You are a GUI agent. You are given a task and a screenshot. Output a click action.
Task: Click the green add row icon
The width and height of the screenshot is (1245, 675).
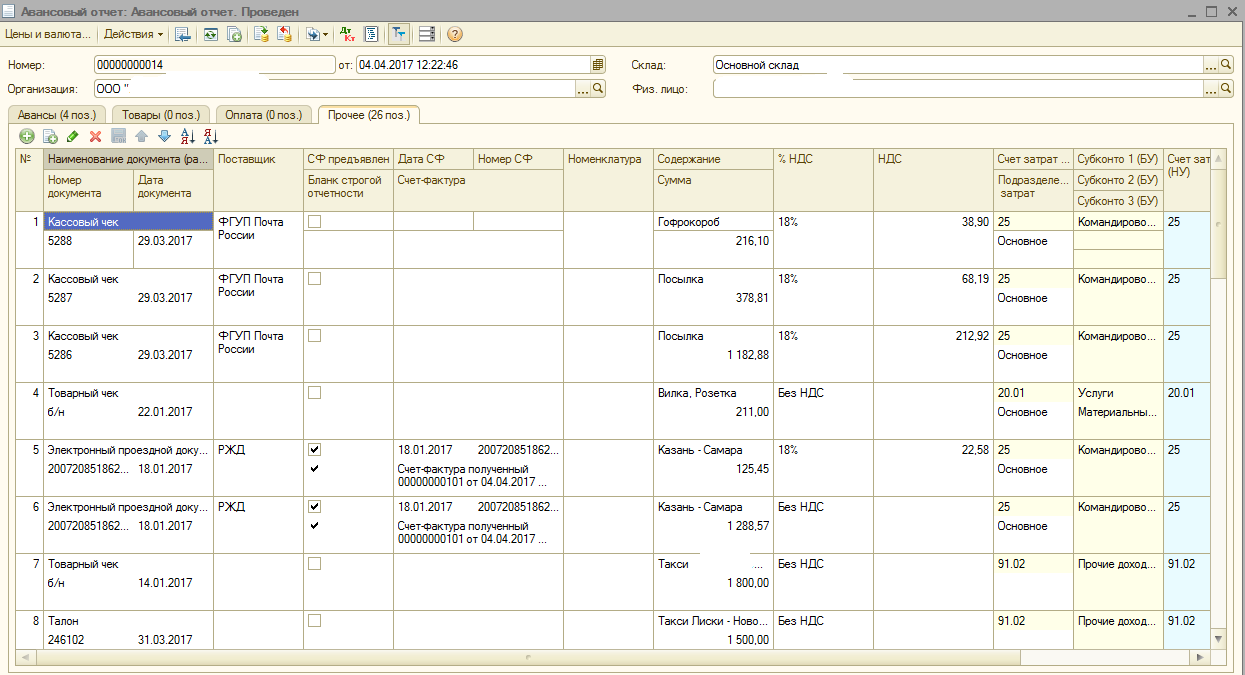pos(27,136)
